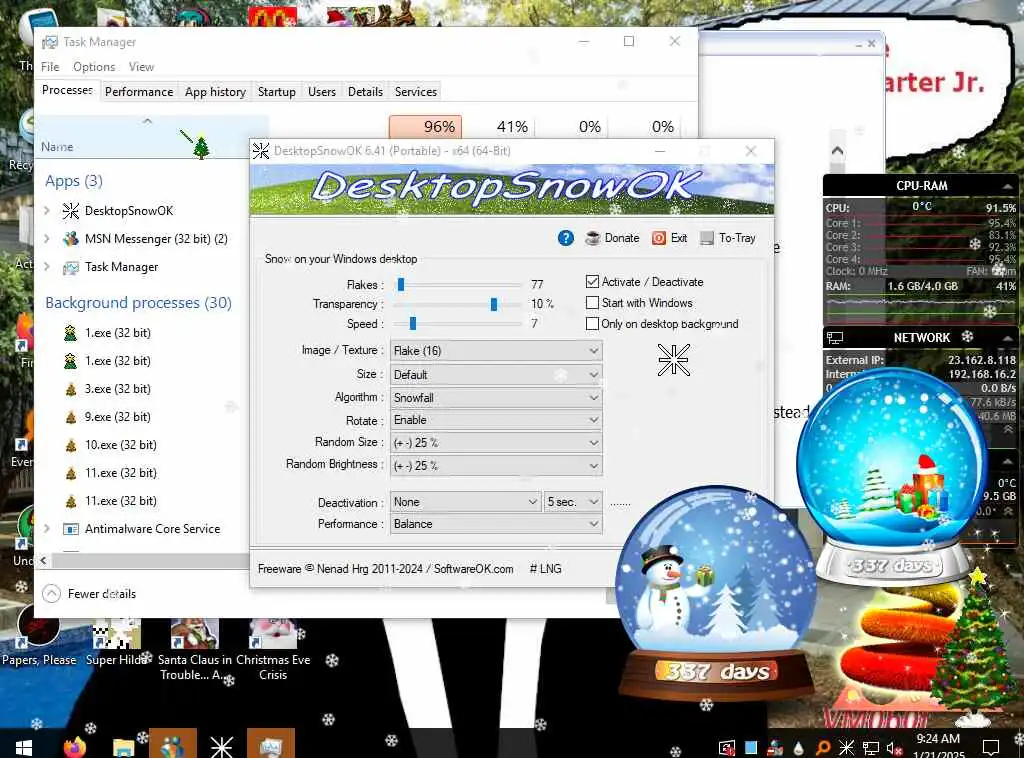
Task: Click the Donate coffee cup icon
Action: (592, 238)
